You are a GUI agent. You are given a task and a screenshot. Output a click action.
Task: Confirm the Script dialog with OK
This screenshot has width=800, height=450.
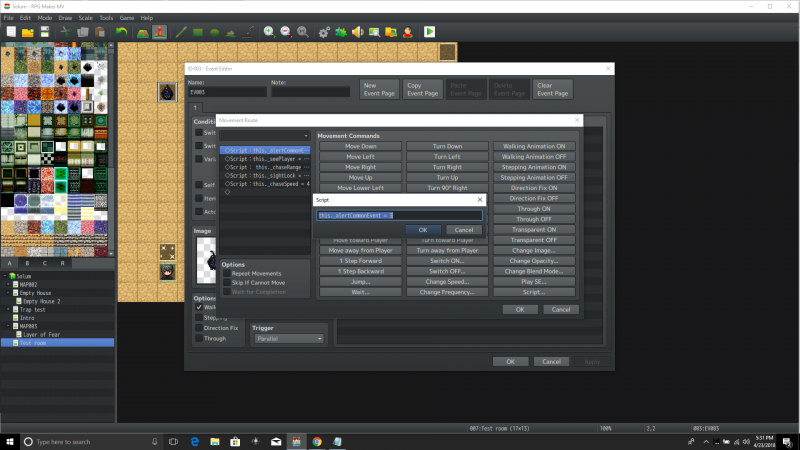(423, 230)
